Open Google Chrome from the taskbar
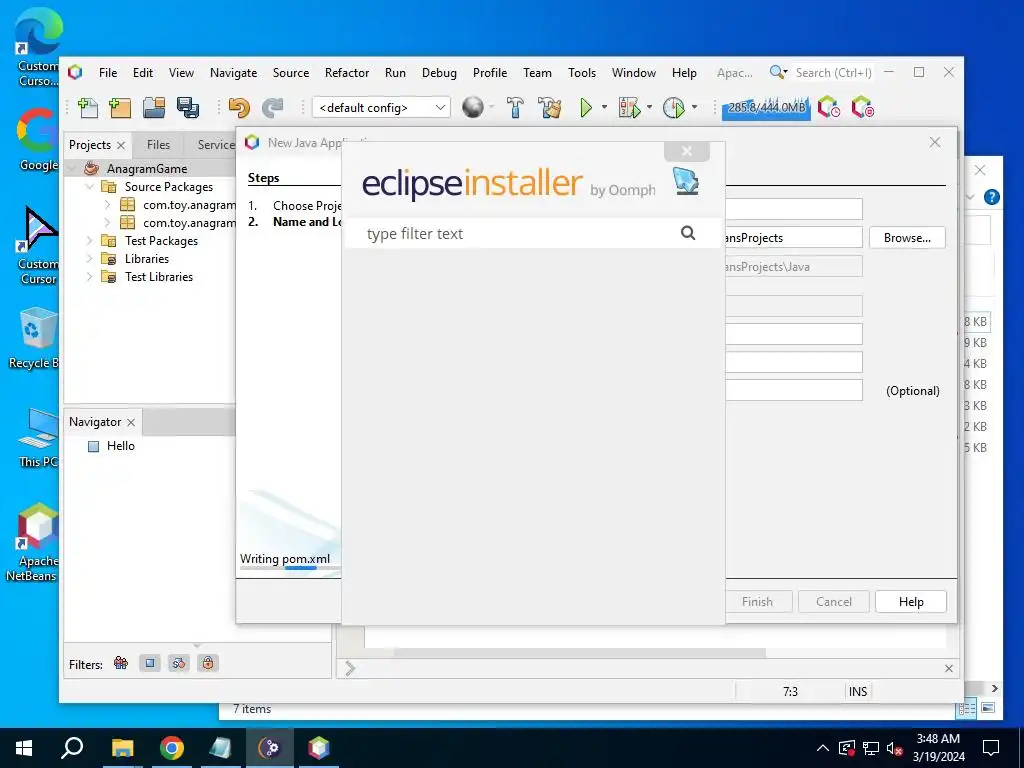1024x768 pixels. tap(172, 748)
